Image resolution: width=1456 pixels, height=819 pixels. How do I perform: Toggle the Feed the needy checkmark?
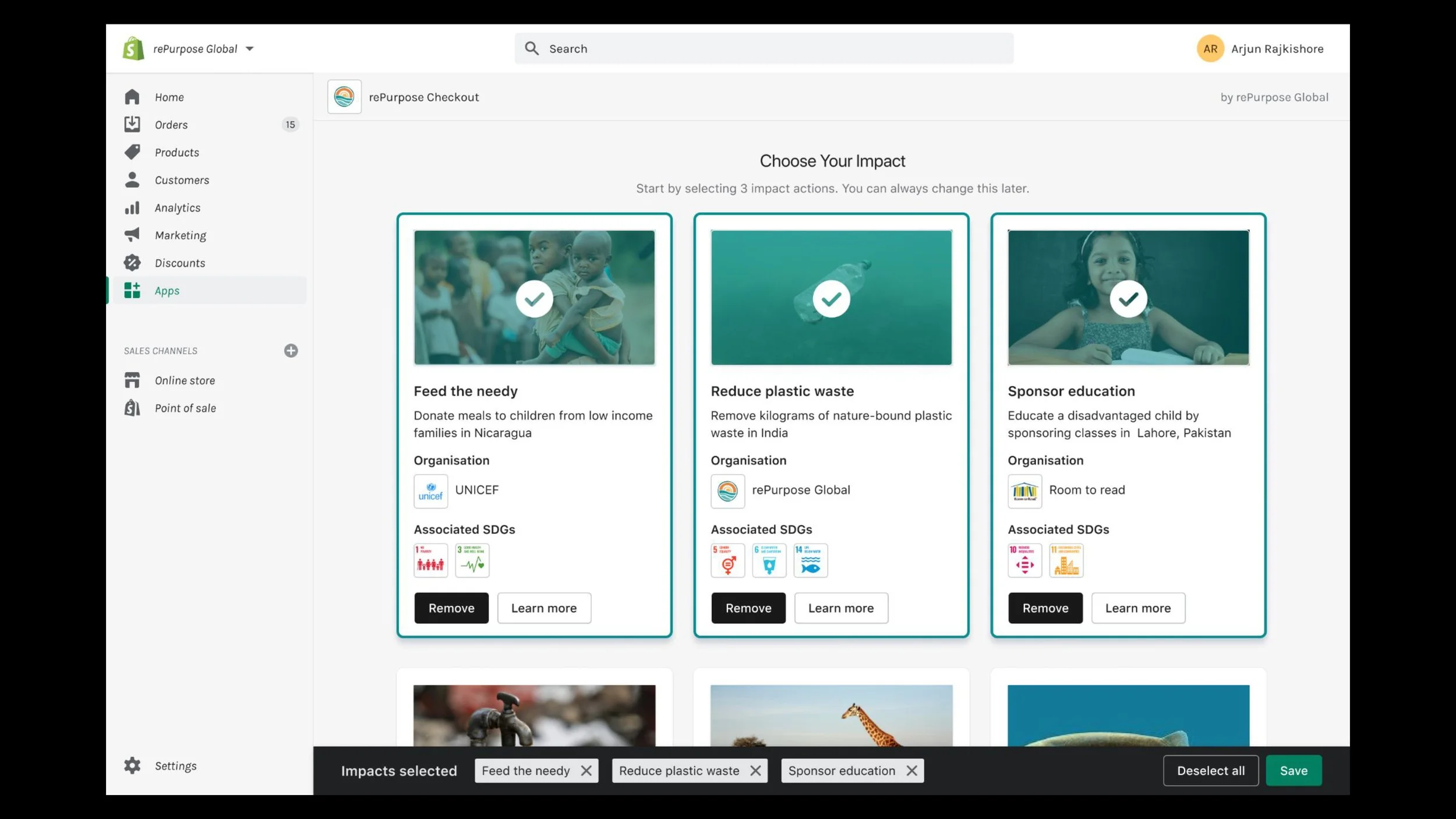[x=534, y=299]
